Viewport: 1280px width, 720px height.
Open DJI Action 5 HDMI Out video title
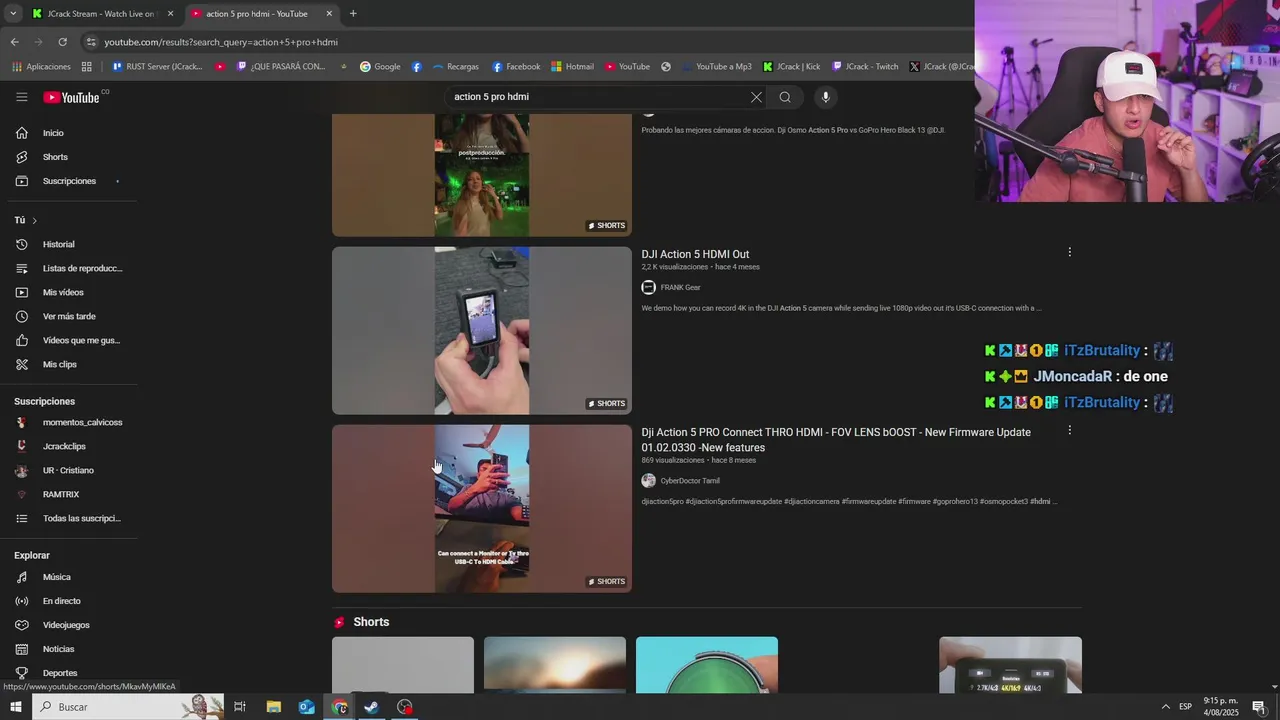[695, 254]
